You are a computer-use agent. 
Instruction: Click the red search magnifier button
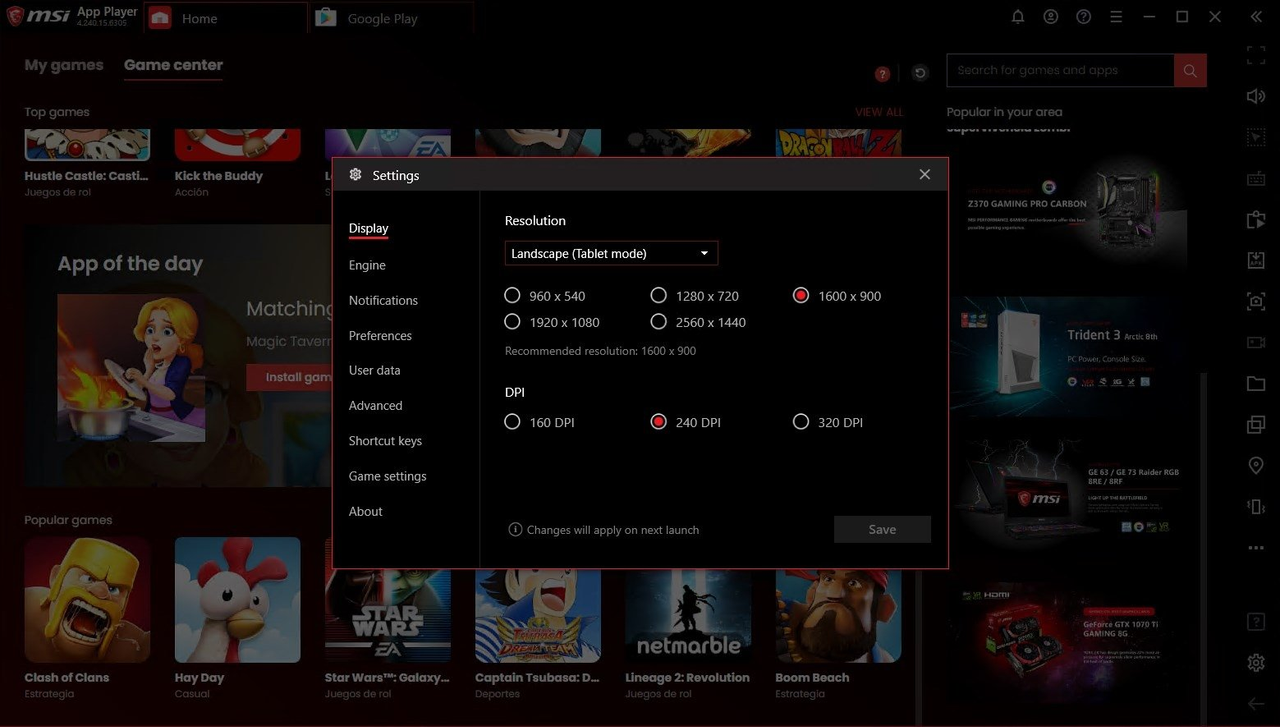(x=1190, y=70)
